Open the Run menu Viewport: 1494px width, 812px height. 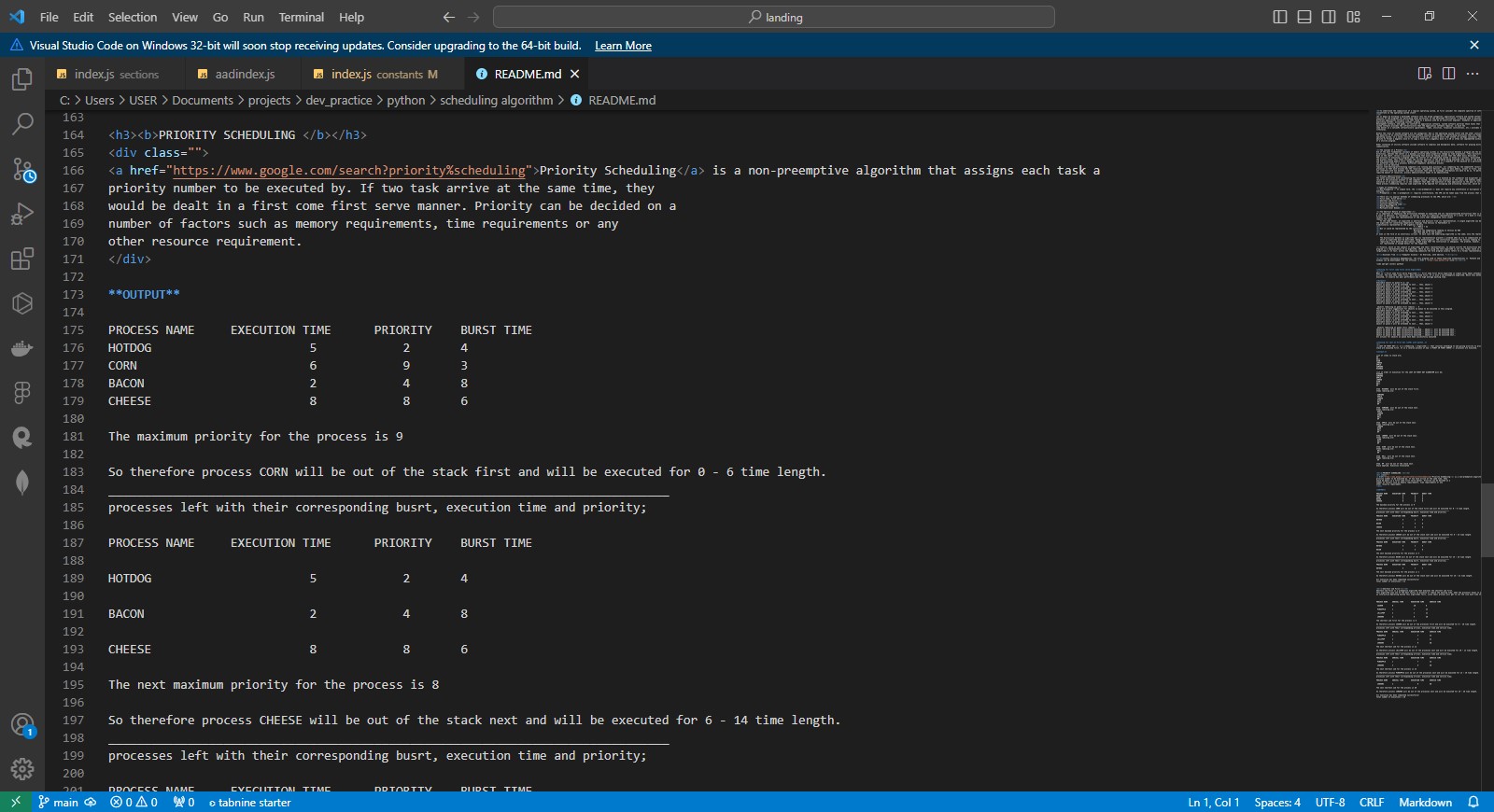coord(253,17)
